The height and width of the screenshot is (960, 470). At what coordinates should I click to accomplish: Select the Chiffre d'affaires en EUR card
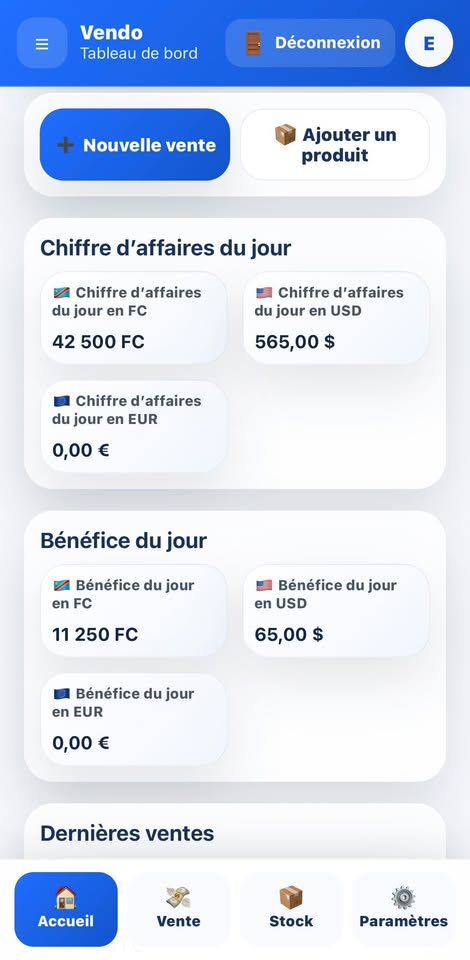click(133, 426)
